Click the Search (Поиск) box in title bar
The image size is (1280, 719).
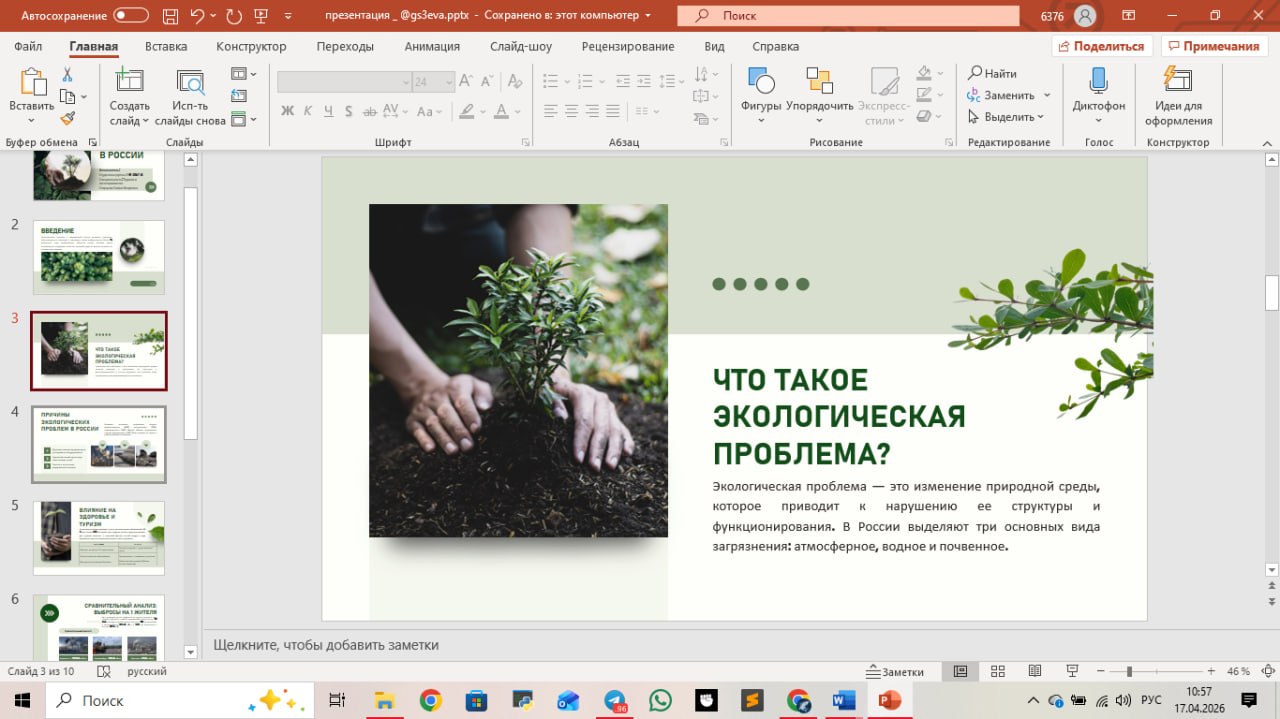click(848, 16)
